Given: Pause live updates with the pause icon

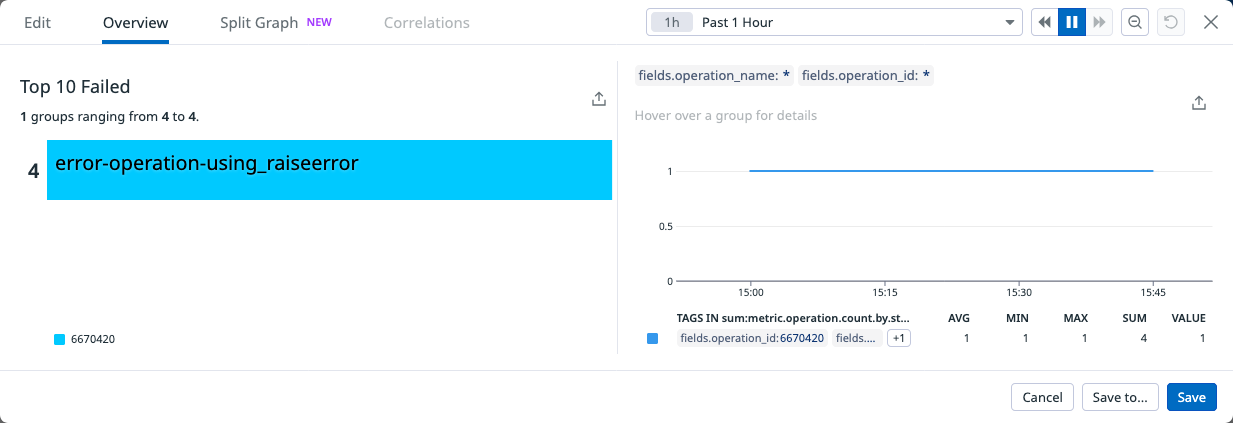Looking at the screenshot, I should (x=1072, y=22).
